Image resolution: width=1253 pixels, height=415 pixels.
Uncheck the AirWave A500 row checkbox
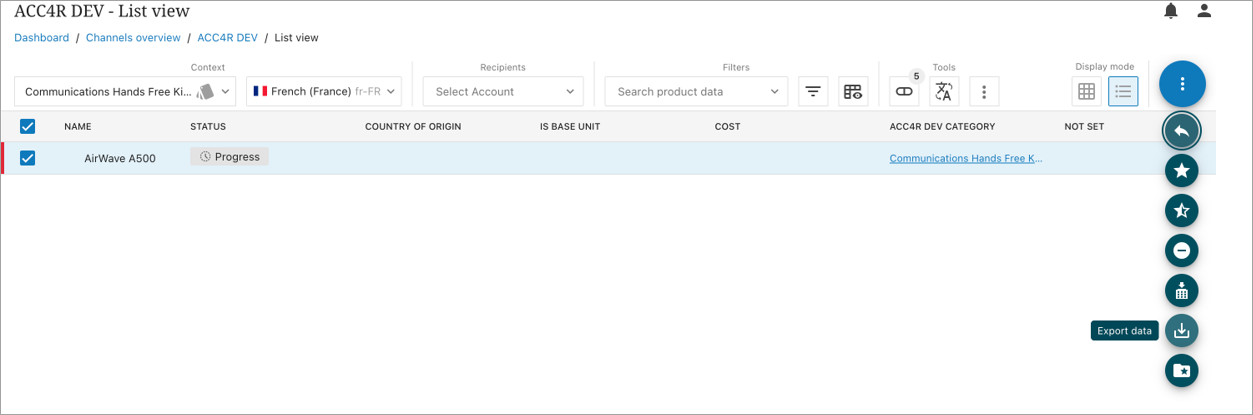28,158
